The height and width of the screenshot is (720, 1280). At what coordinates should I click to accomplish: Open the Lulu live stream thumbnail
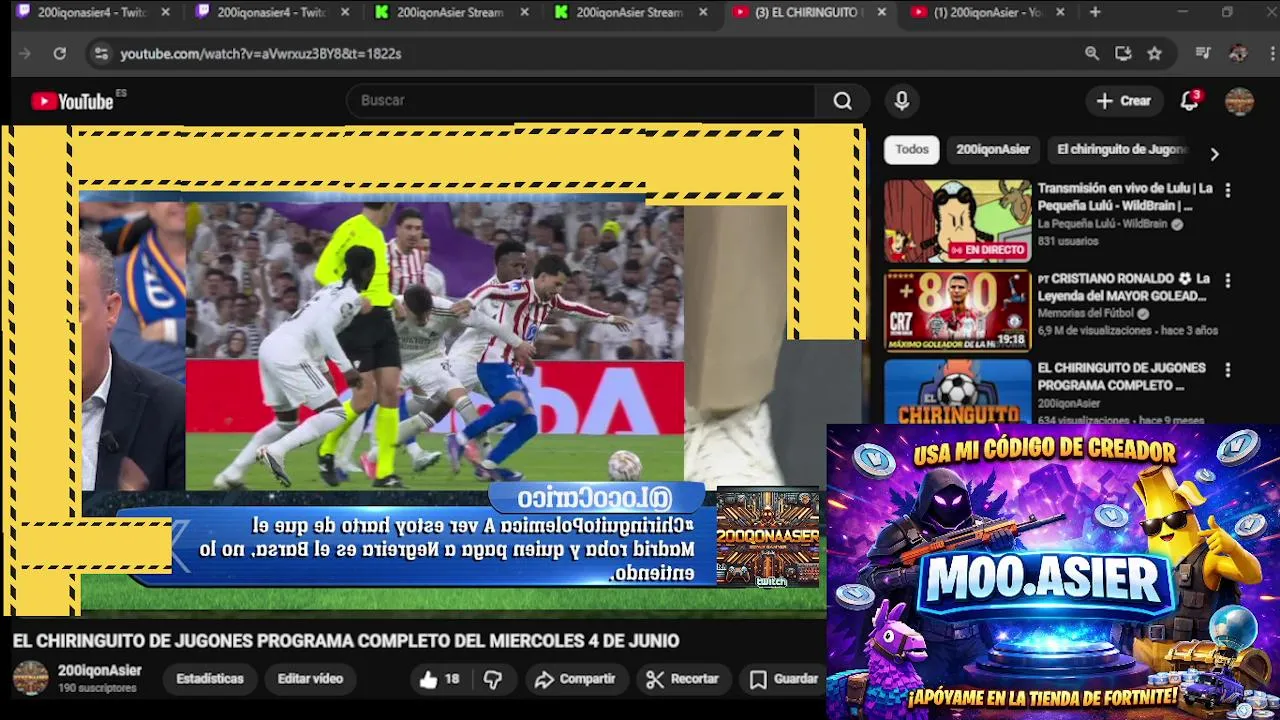tap(957, 221)
